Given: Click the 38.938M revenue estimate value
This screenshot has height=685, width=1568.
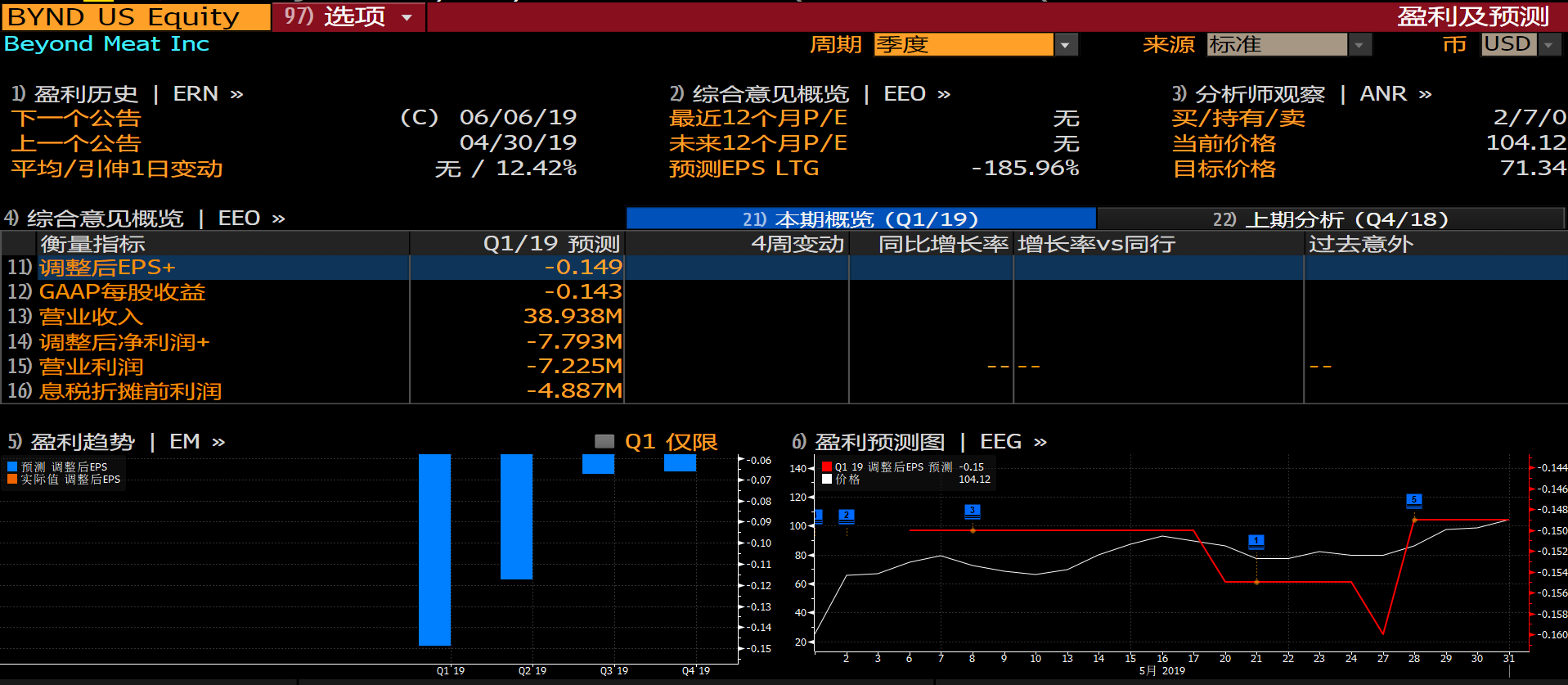Looking at the screenshot, I should click(573, 317).
